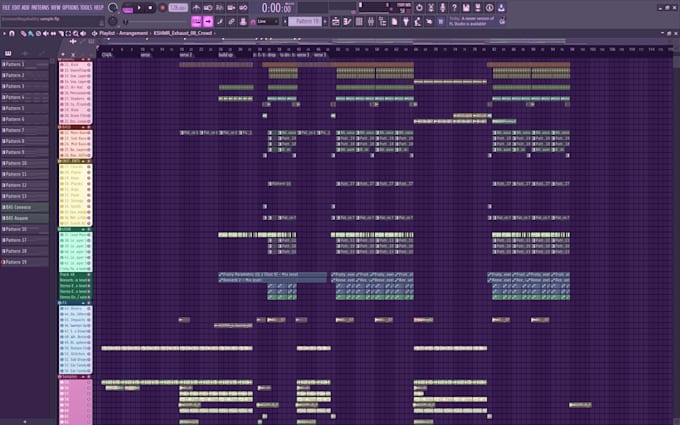This screenshot has height=425, width=680.
Task: Select the playlist Delete tool
Action: pos(38,33)
